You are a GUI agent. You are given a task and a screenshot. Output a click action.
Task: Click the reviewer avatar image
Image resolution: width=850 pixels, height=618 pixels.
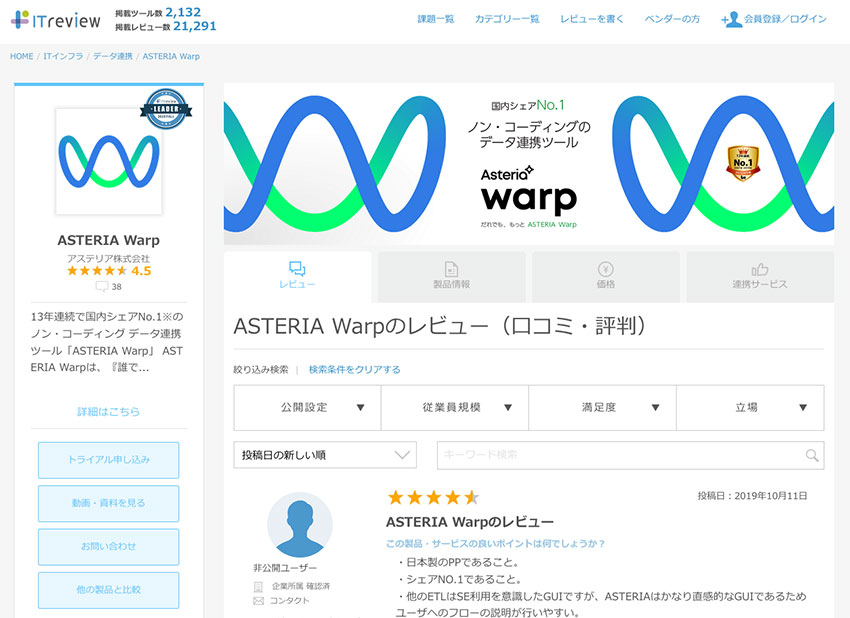(x=300, y=525)
